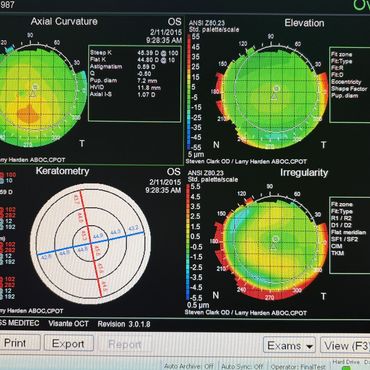370x370 pixels.
Task: Click the Irregularity color scale bar
Action: click(188, 242)
